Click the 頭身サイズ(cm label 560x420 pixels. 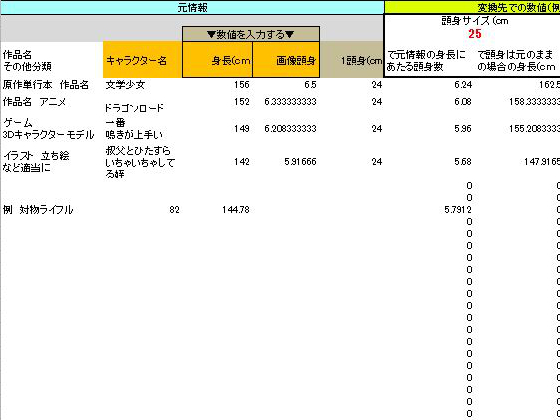[475, 21]
